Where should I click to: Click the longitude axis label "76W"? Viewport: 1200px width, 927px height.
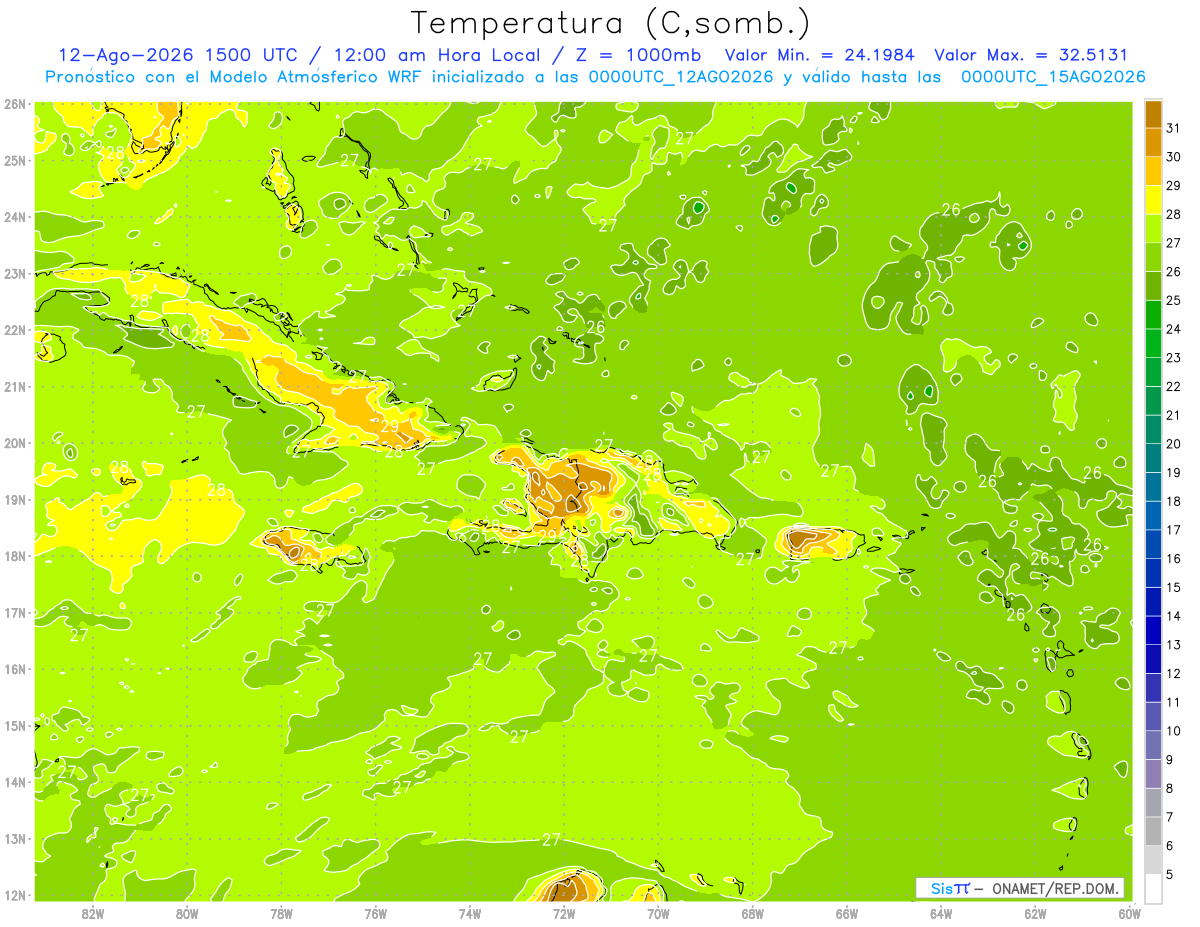pyautogui.click(x=375, y=913)
